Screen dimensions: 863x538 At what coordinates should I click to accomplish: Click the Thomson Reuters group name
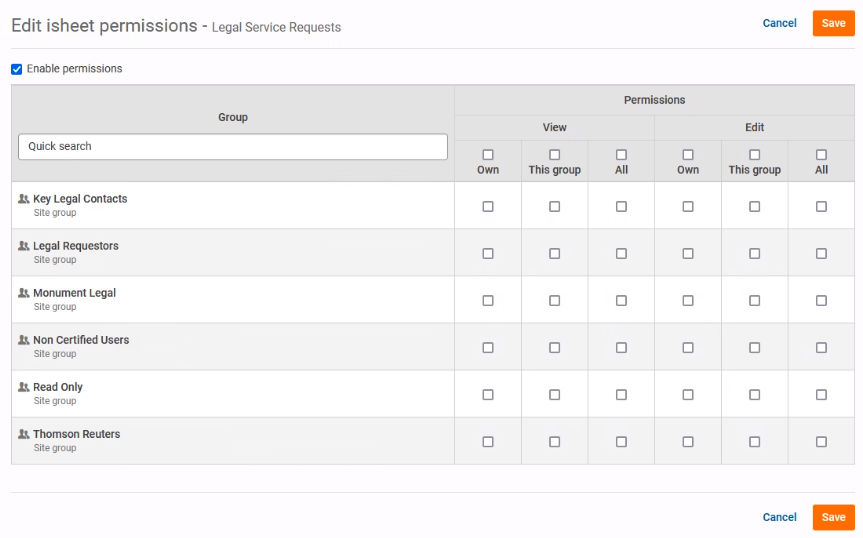coord(77,434)
